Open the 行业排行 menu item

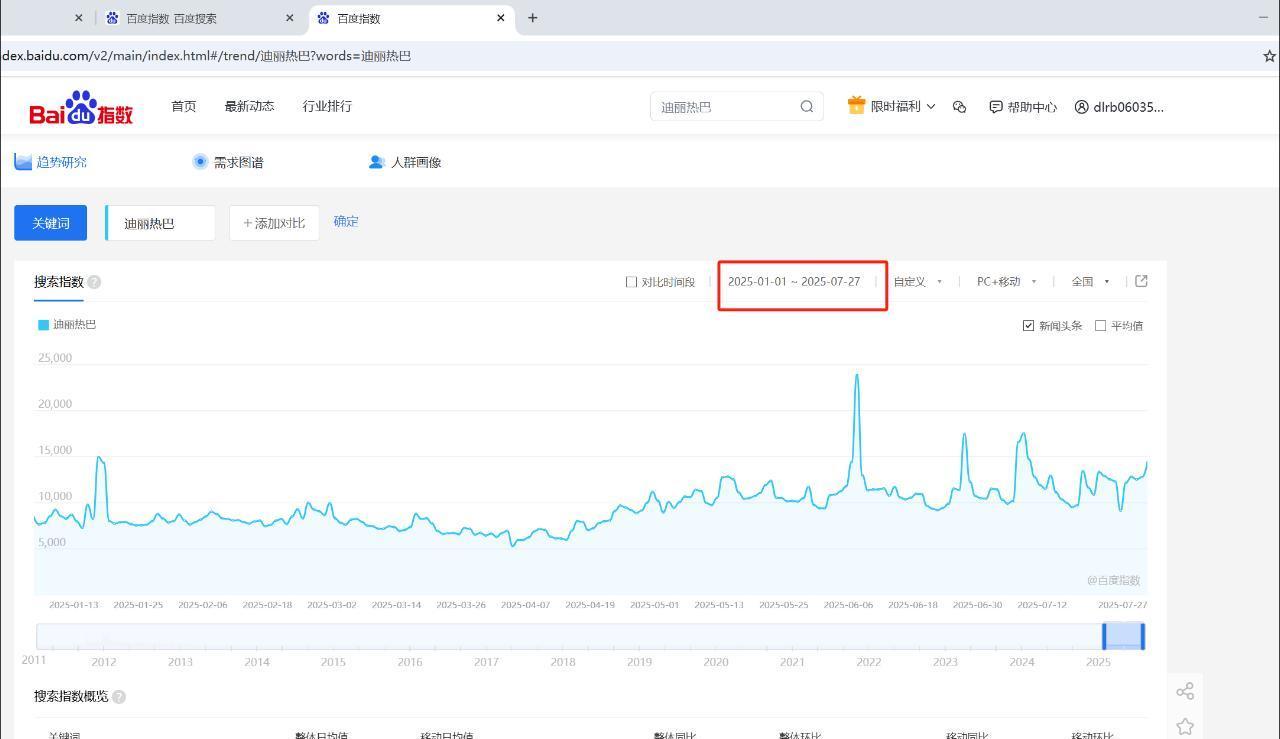[x=327, y=106]
